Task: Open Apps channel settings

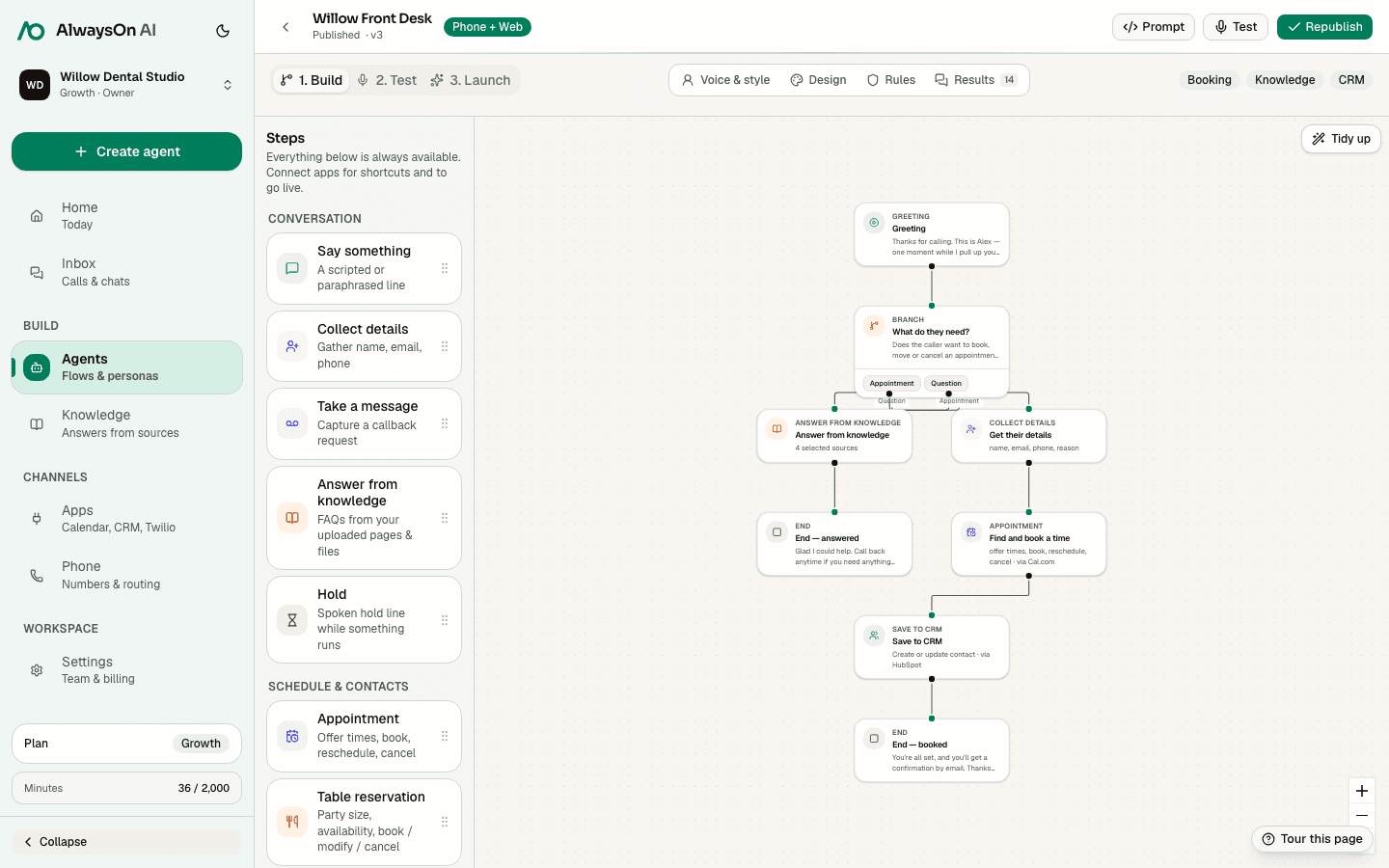Action: pyautogui.click(x=126, y=519)
